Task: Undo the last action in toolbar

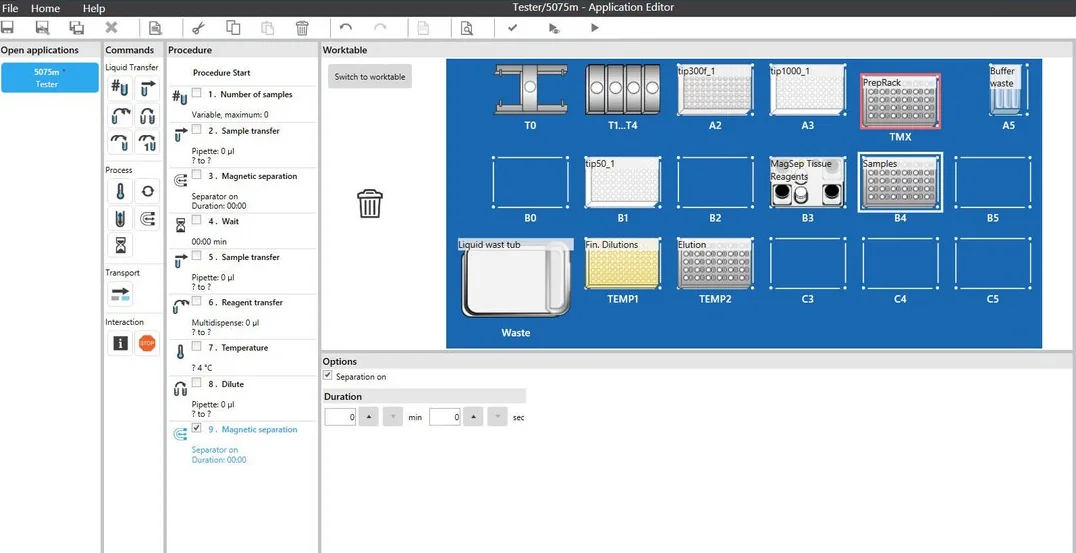Action: [346, 28]
